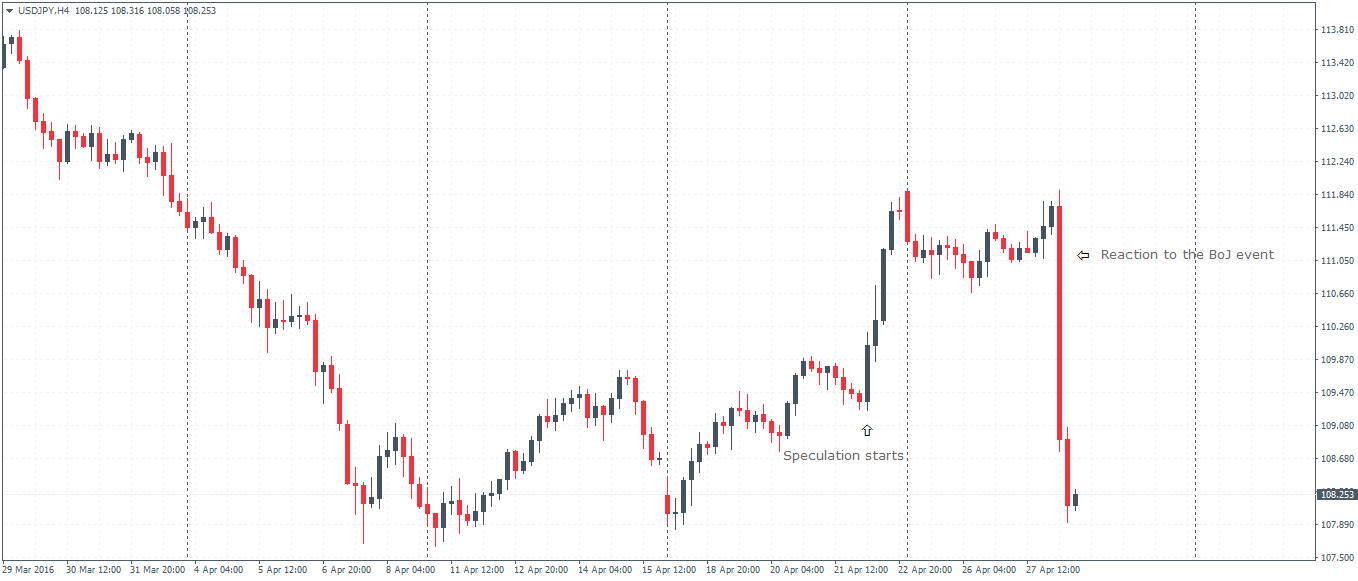Click the 'Reaction to the BoJ event' label

[1187, 255]
